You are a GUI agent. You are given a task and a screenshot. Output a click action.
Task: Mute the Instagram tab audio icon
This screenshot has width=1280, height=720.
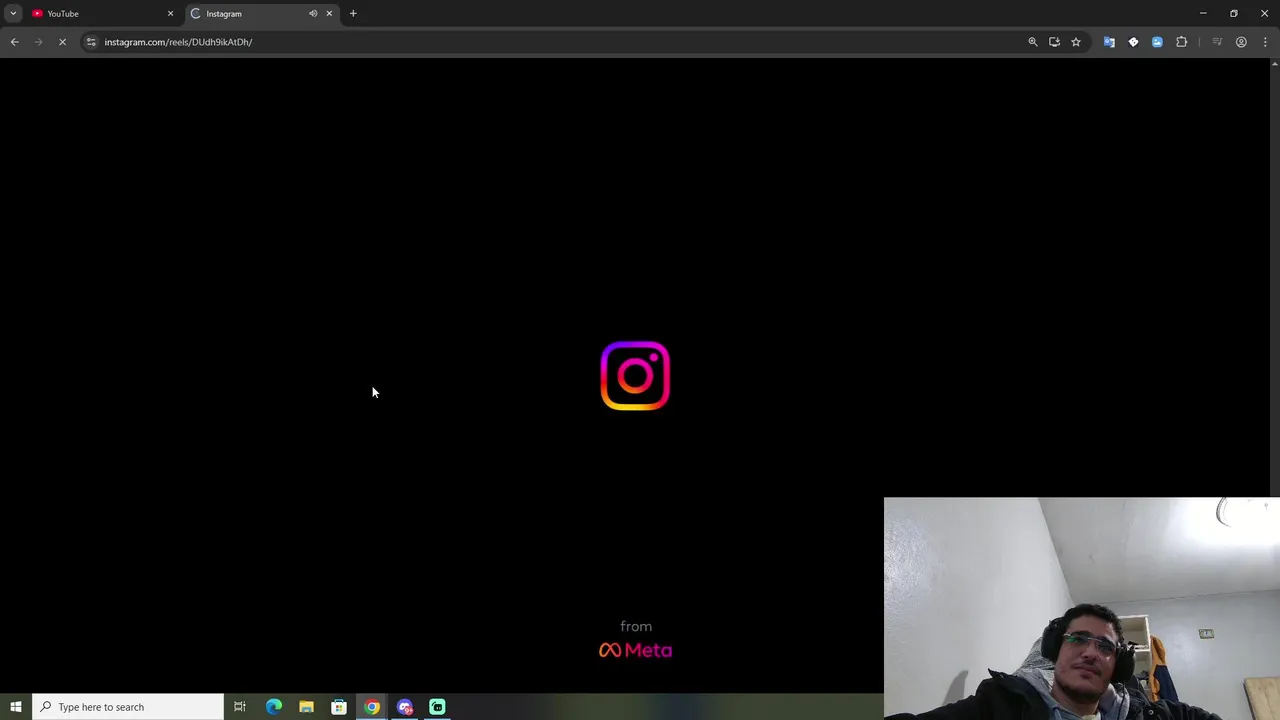(x=313, y=14)
